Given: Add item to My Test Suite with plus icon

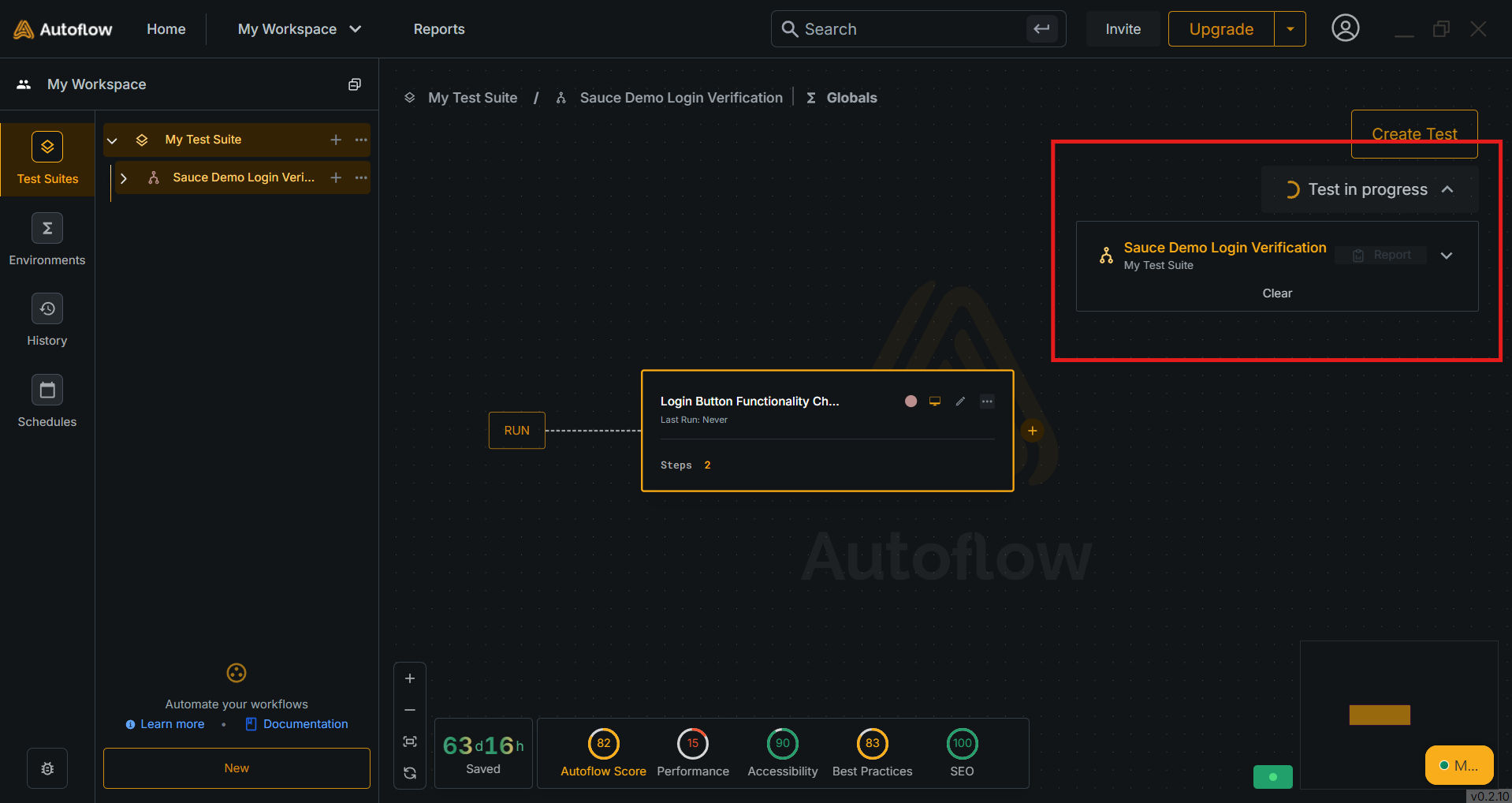Looking at the screenshot, I should (336, 140).
